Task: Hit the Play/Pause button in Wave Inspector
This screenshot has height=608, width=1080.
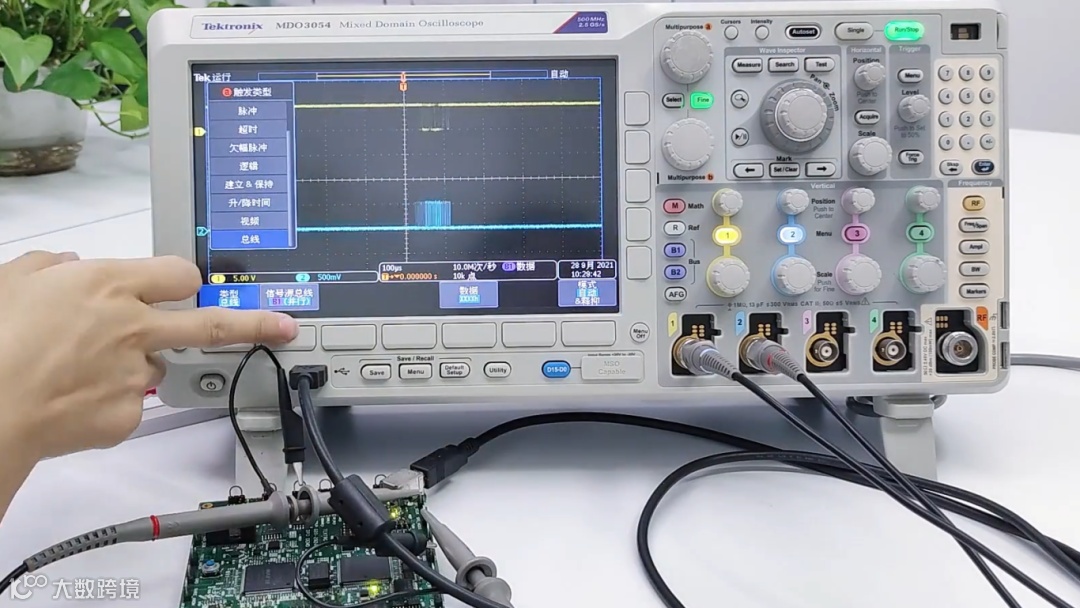Action: [740, 136]
